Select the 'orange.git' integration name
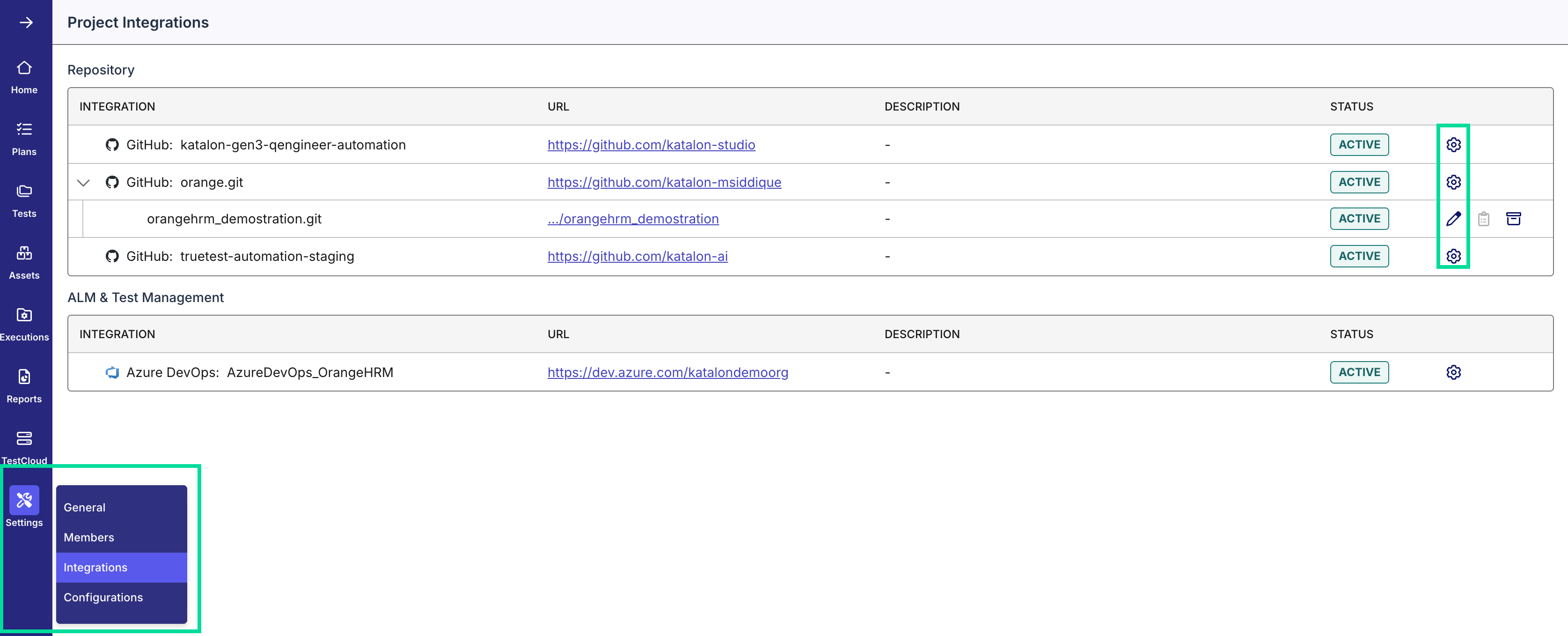This screenshot has width=1568, height=636. coord(211,182)
